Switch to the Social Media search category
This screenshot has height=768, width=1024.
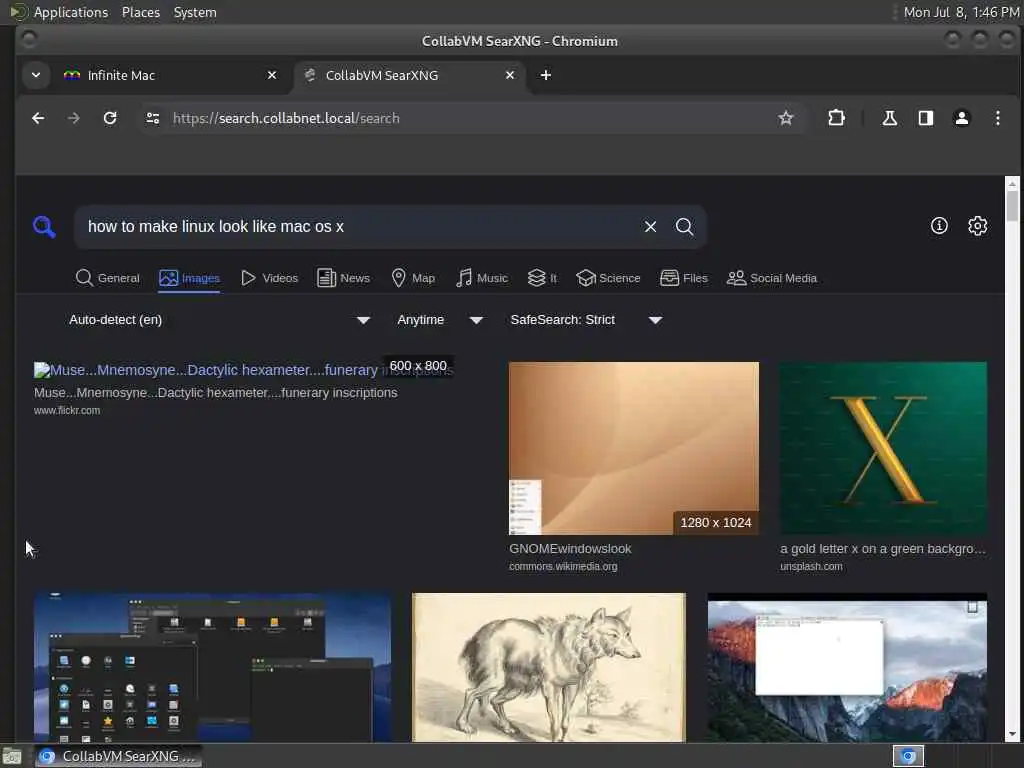pos(772,278)
